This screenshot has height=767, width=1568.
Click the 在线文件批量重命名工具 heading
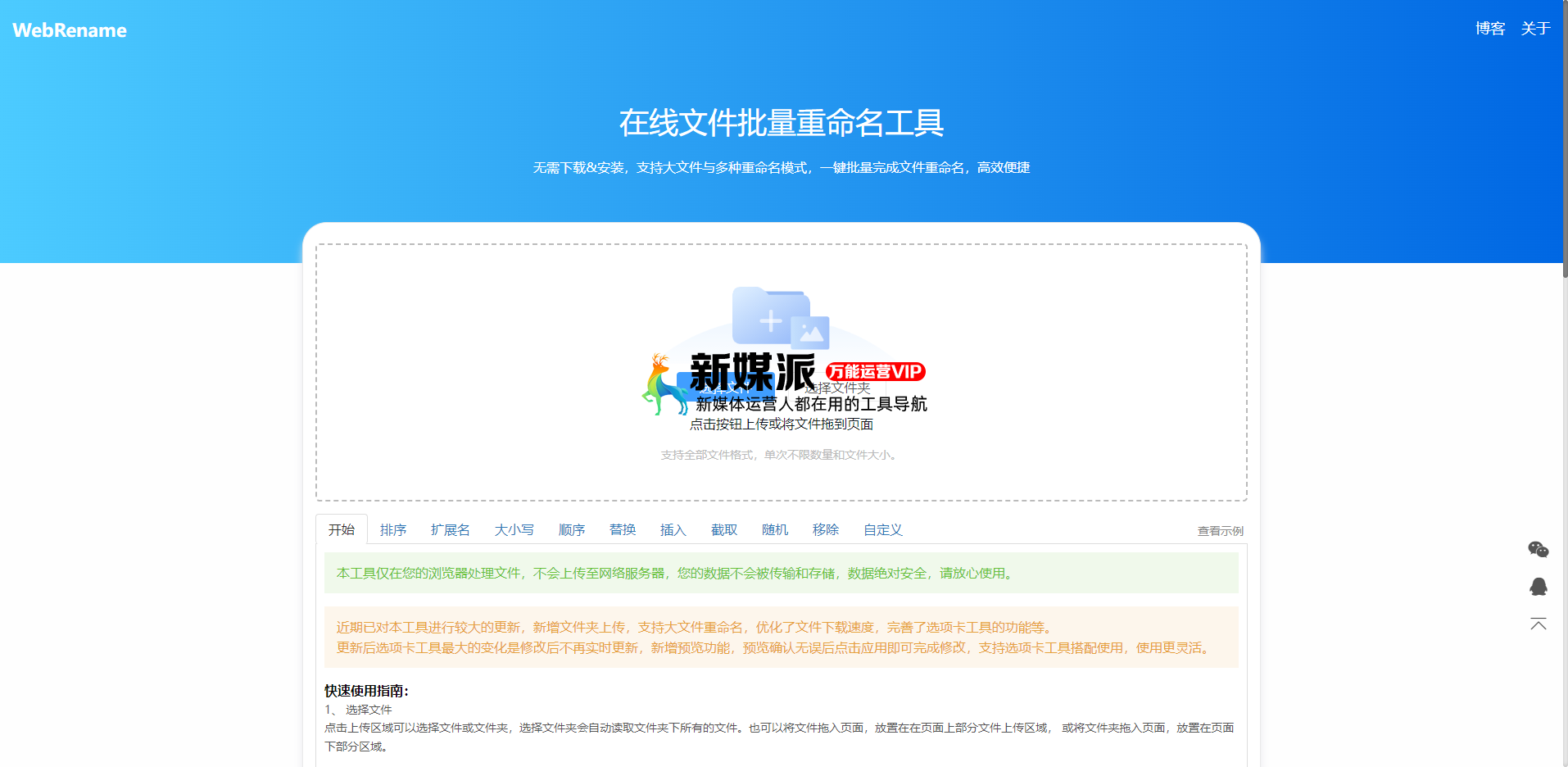[782, 123]
